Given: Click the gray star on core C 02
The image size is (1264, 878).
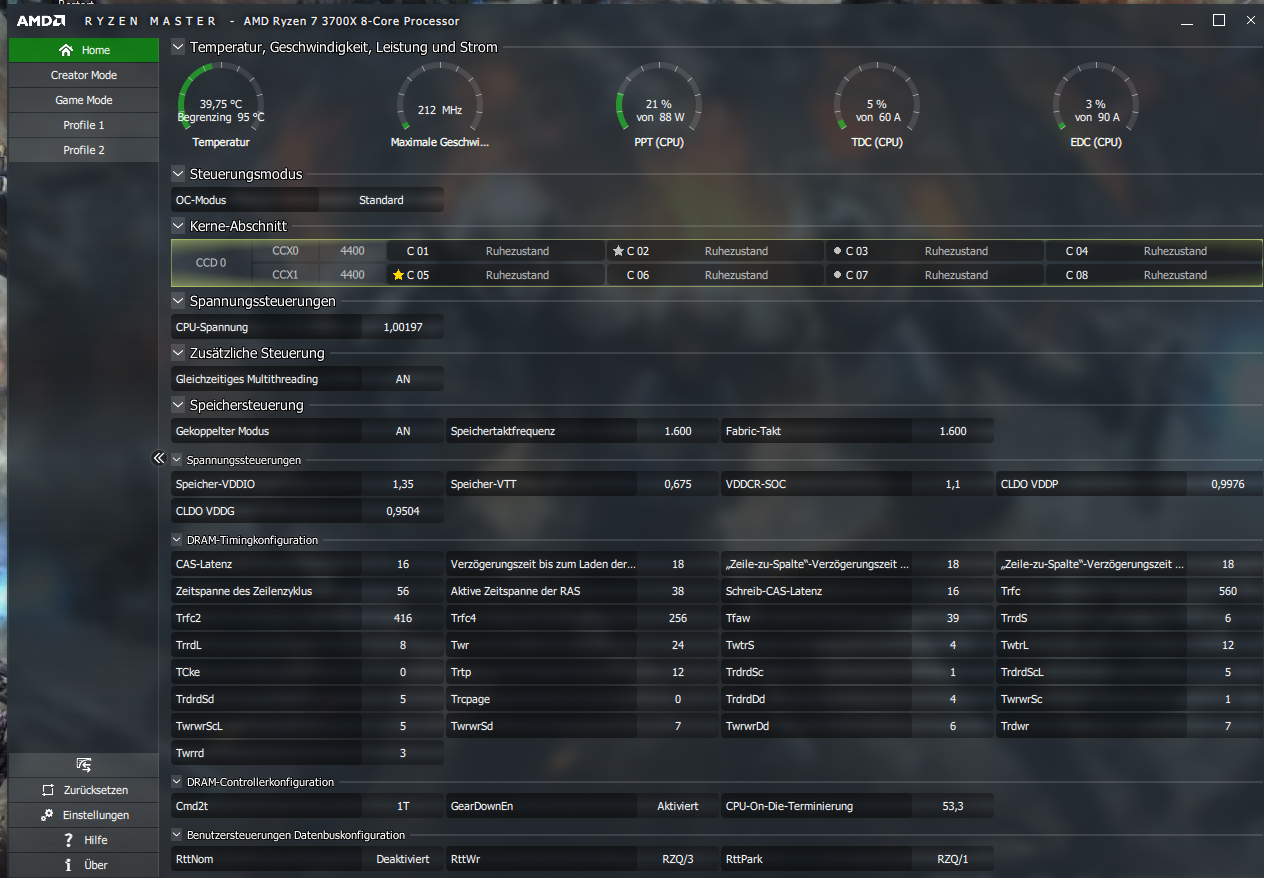Looking at the screenshot, I should pyautogui.click(x=618, y=251).
